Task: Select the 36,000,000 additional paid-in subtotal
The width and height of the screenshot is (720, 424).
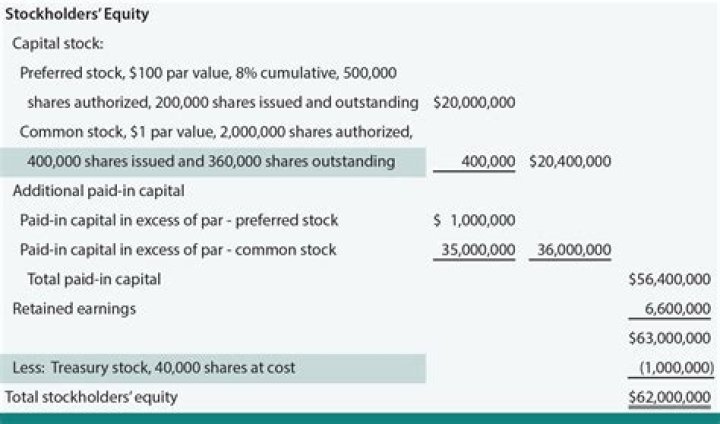Action: pos(571,249)
